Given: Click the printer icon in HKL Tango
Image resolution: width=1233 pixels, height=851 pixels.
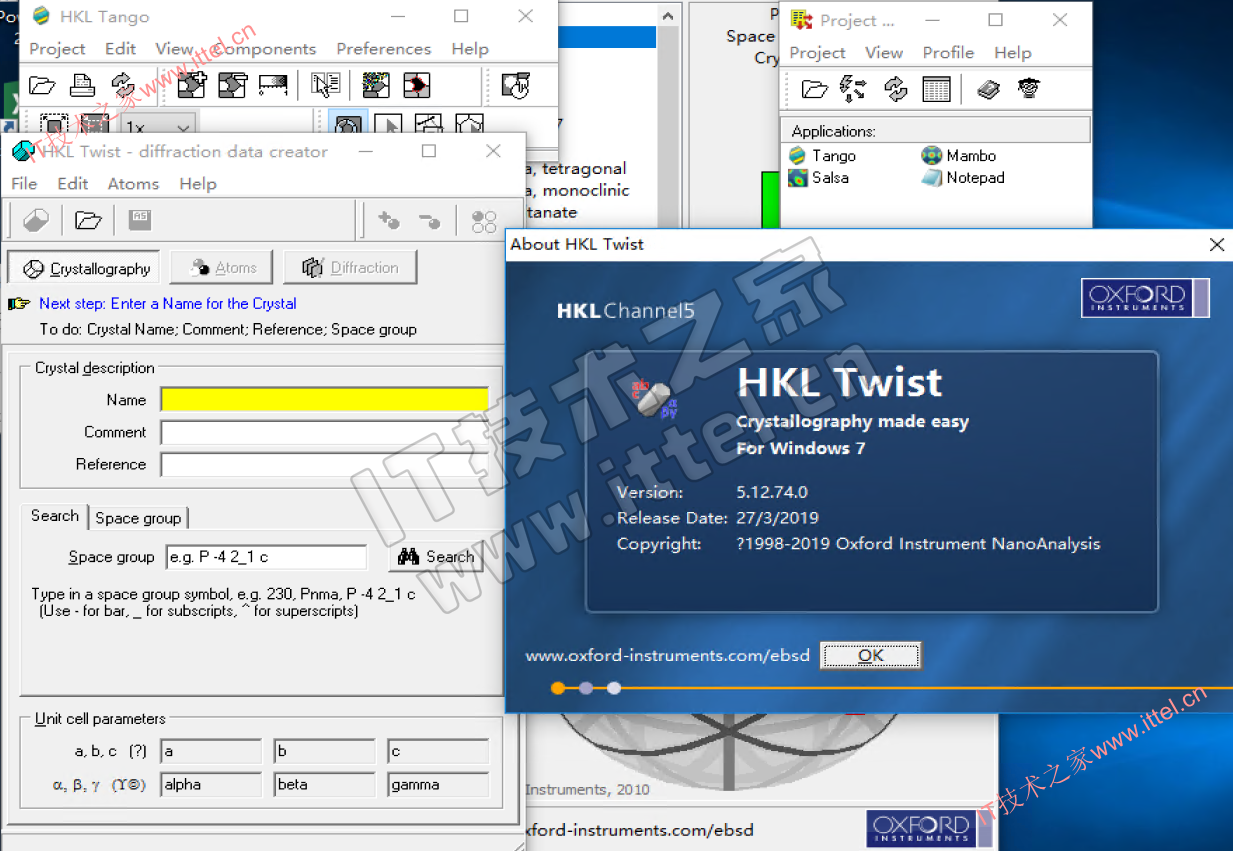Looking at the screenshot, I should tap(82, 85).
